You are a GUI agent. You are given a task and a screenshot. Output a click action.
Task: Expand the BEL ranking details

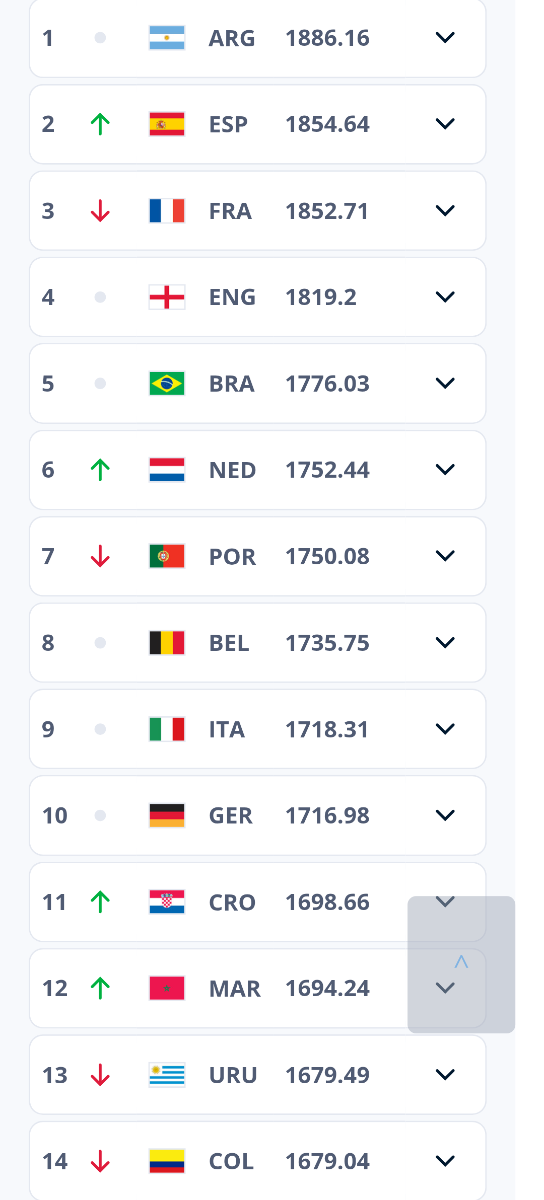446,642
